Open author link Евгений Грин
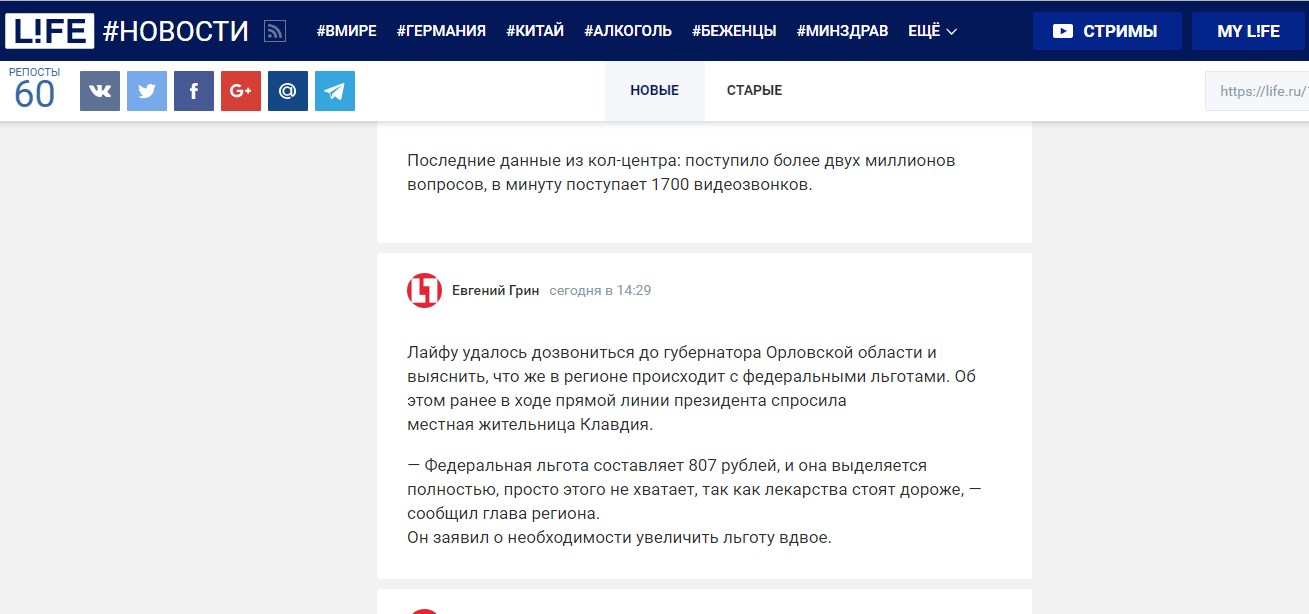This screenshot has height=614, width=1309. (495, 291)
